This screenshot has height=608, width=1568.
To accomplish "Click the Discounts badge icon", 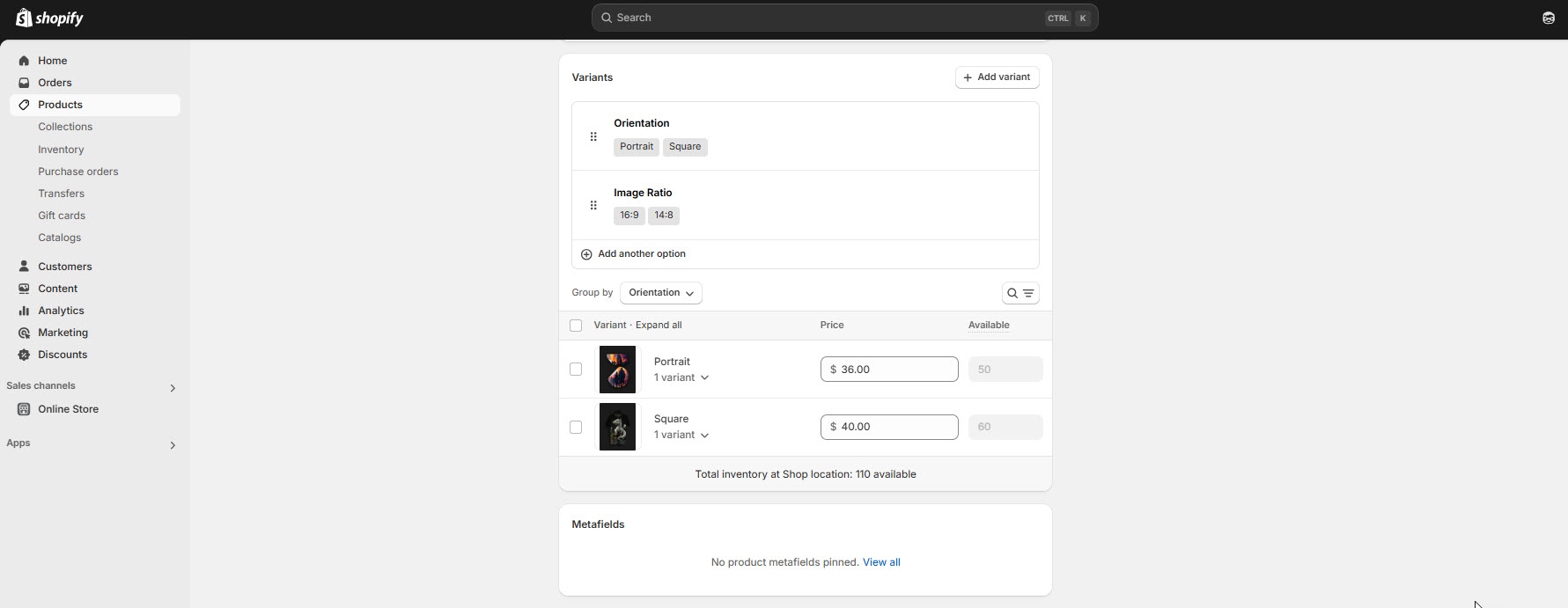I will click(x=24, y=355).
